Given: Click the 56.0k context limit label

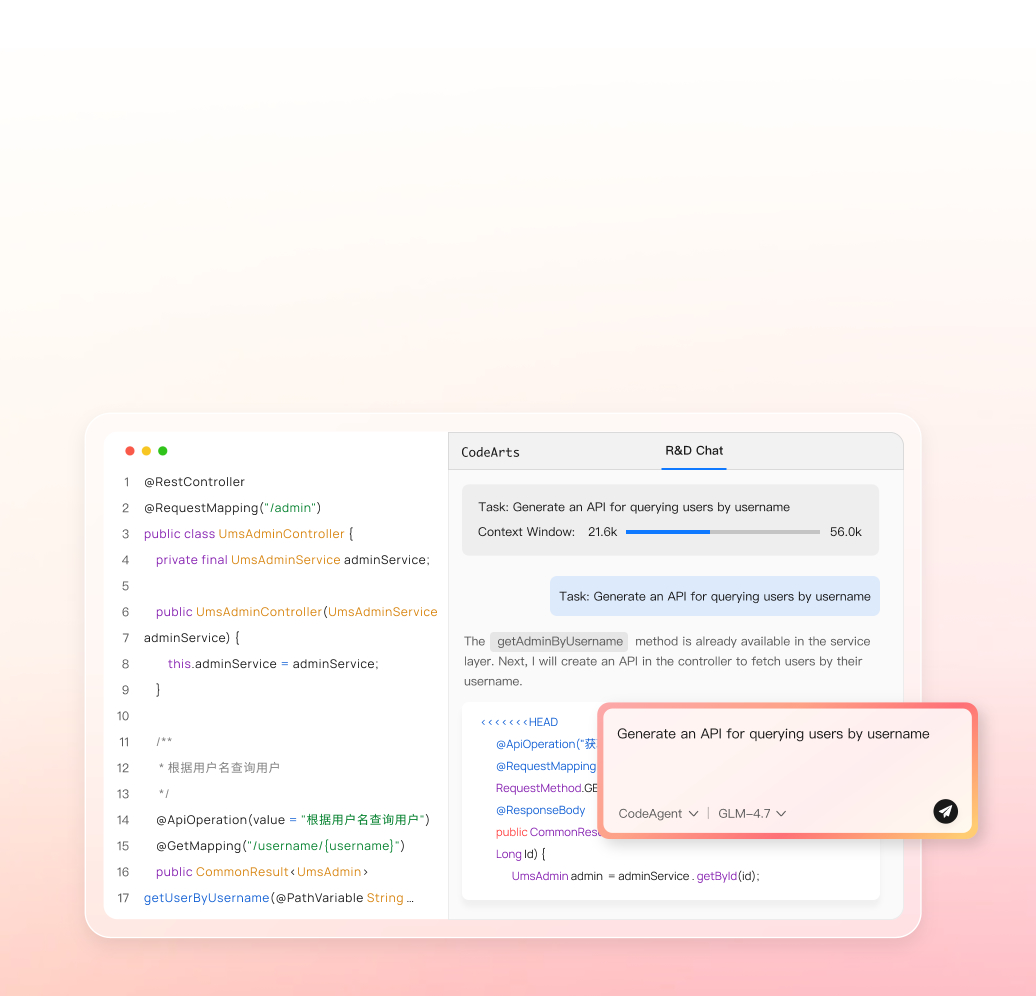Looking at the screenshot, I should (x=845, y=532).
